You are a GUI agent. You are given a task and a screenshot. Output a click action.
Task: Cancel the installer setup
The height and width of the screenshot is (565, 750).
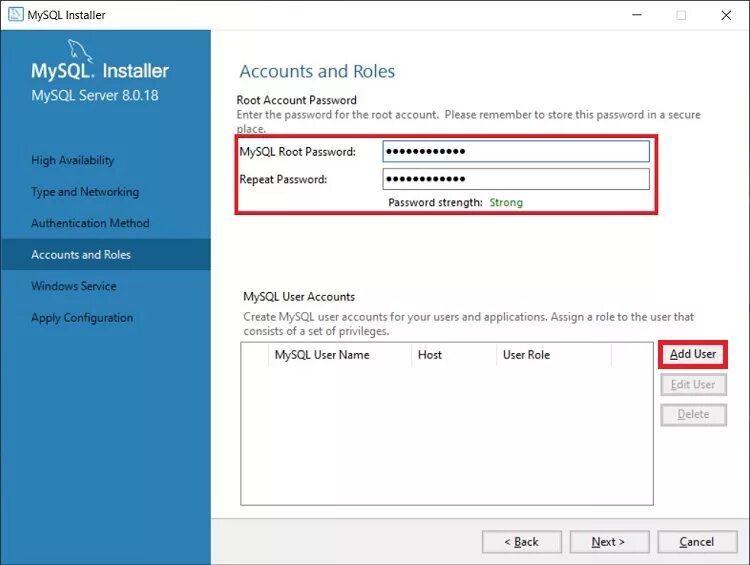point(697,542)
